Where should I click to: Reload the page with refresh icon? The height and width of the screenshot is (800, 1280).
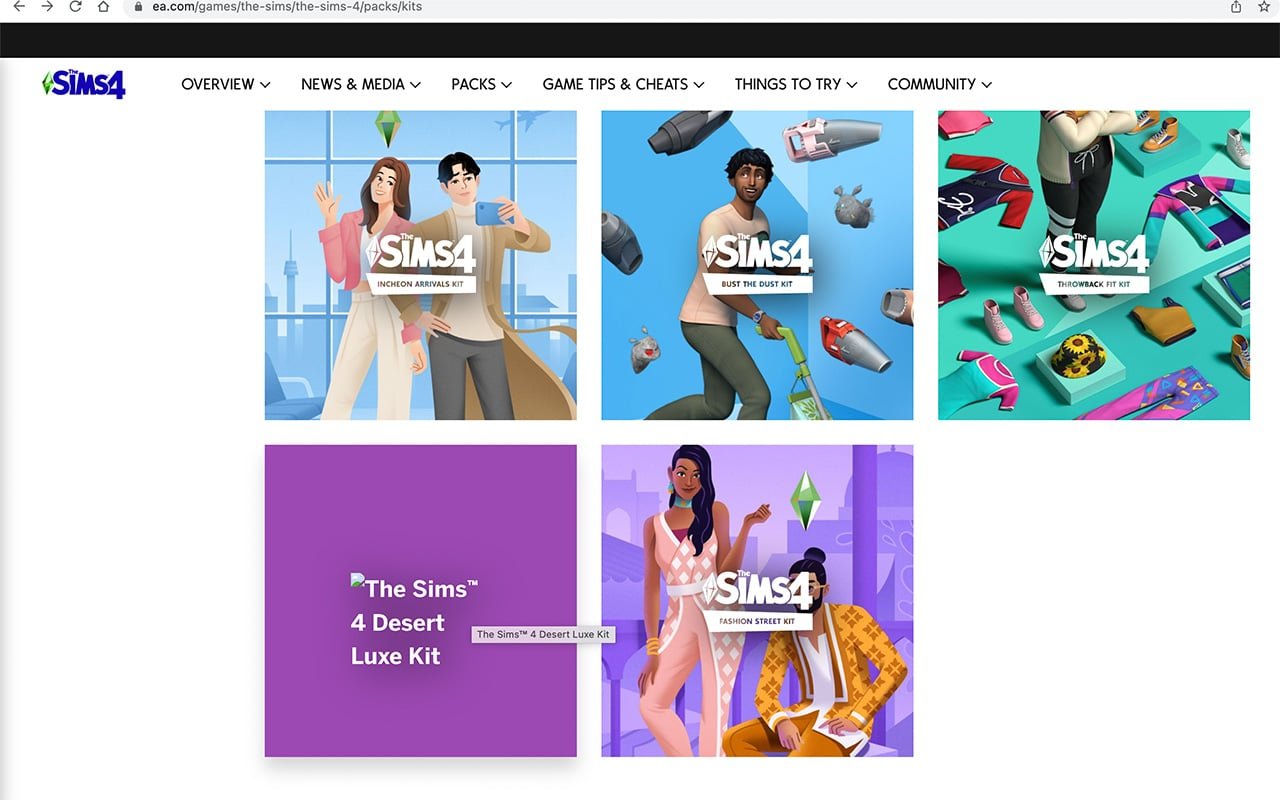point(75,6)
